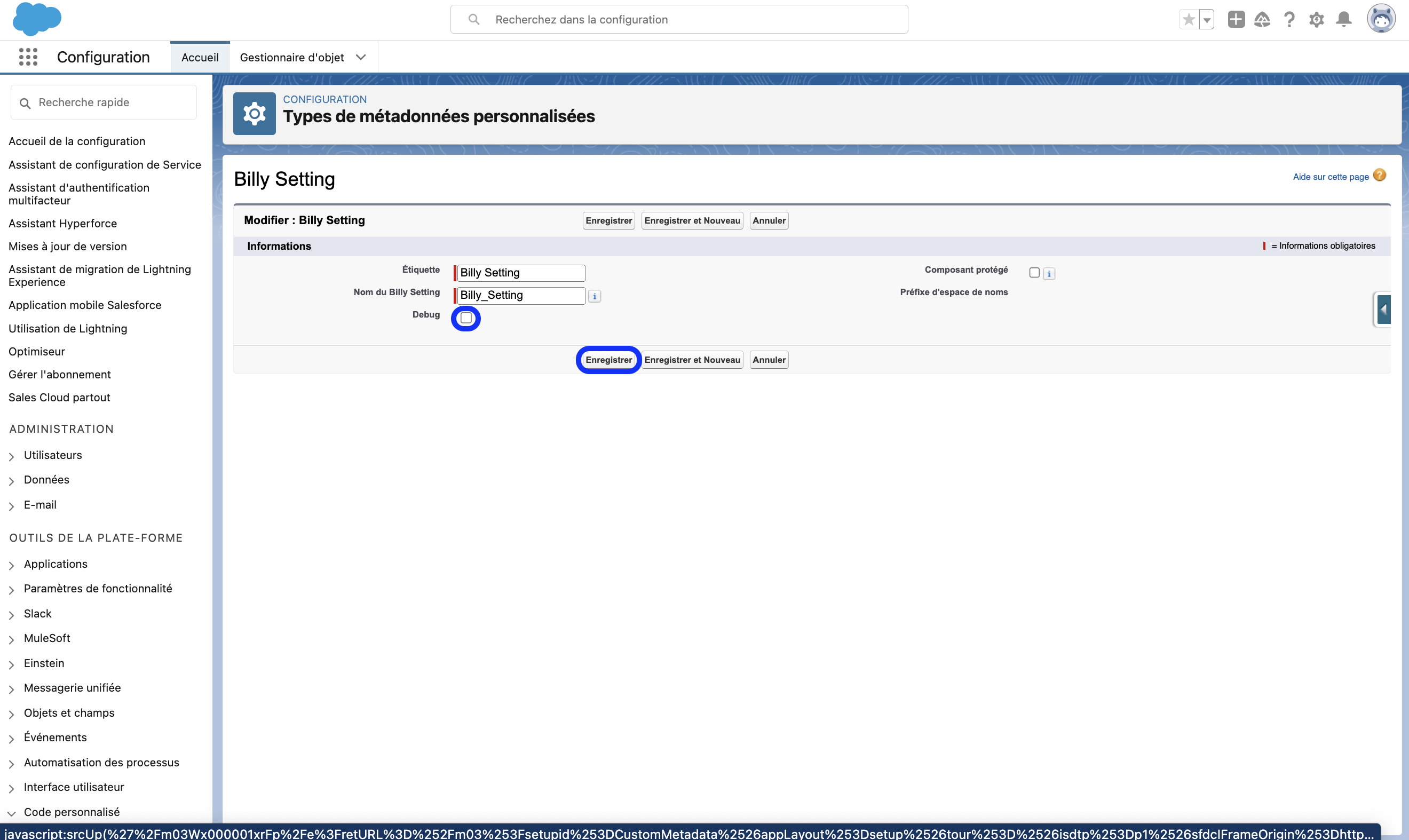Open the Gestionnaire d'objet dropdown chevron

(361, 57)
